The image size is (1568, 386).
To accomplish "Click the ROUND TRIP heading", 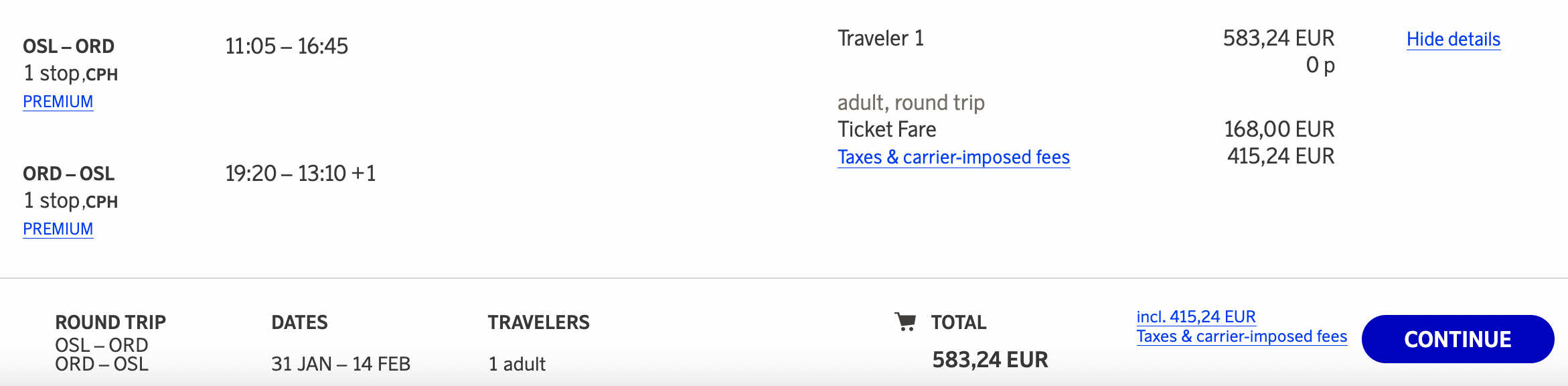I will point(110,322).
